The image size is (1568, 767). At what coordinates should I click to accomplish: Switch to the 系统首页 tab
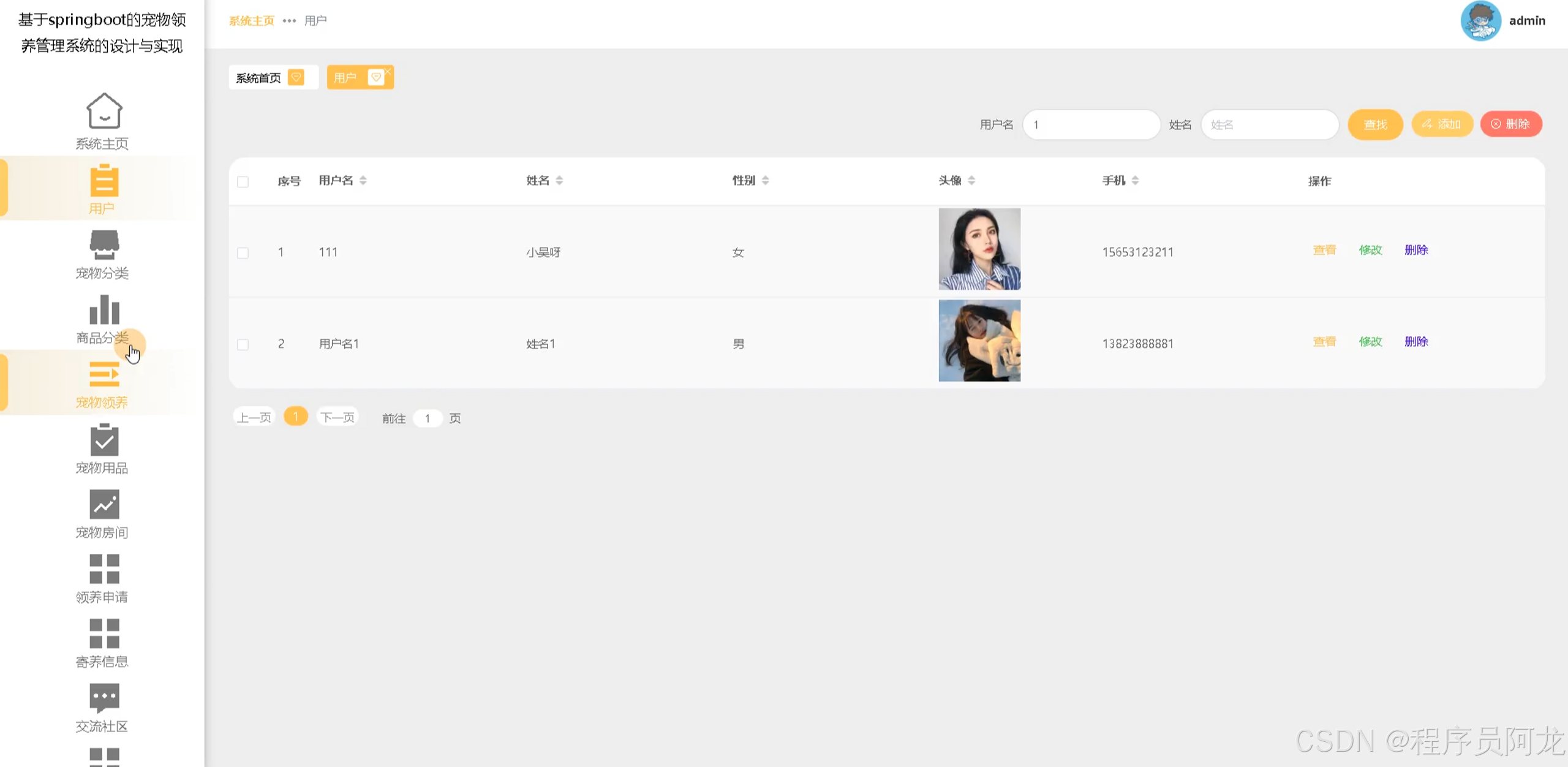pos(258,78)
